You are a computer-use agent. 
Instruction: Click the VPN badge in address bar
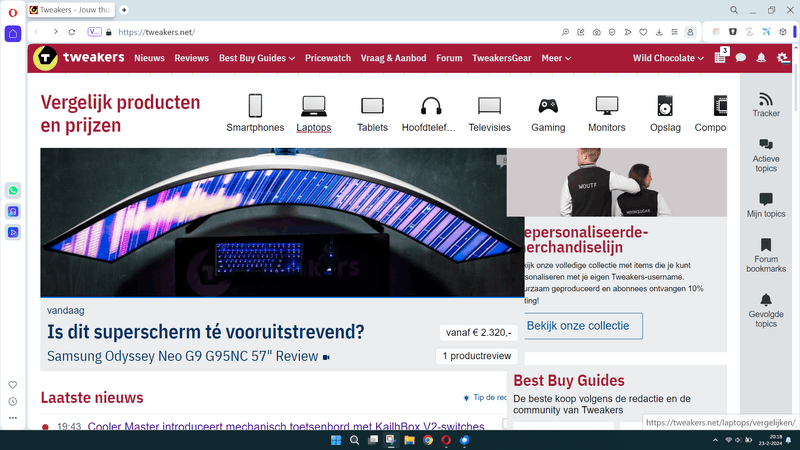[x=94, y=32]
